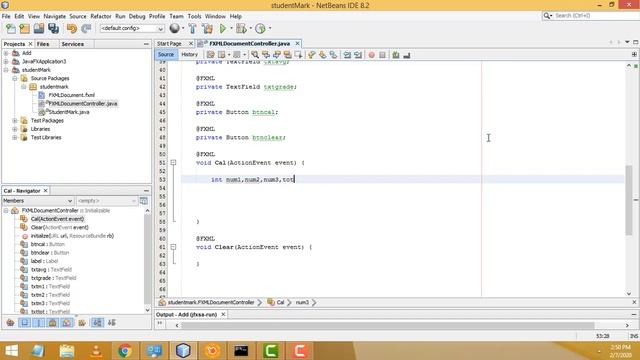
Task: Click the Comment icon in editor toolbar
Action: [396, 55]
